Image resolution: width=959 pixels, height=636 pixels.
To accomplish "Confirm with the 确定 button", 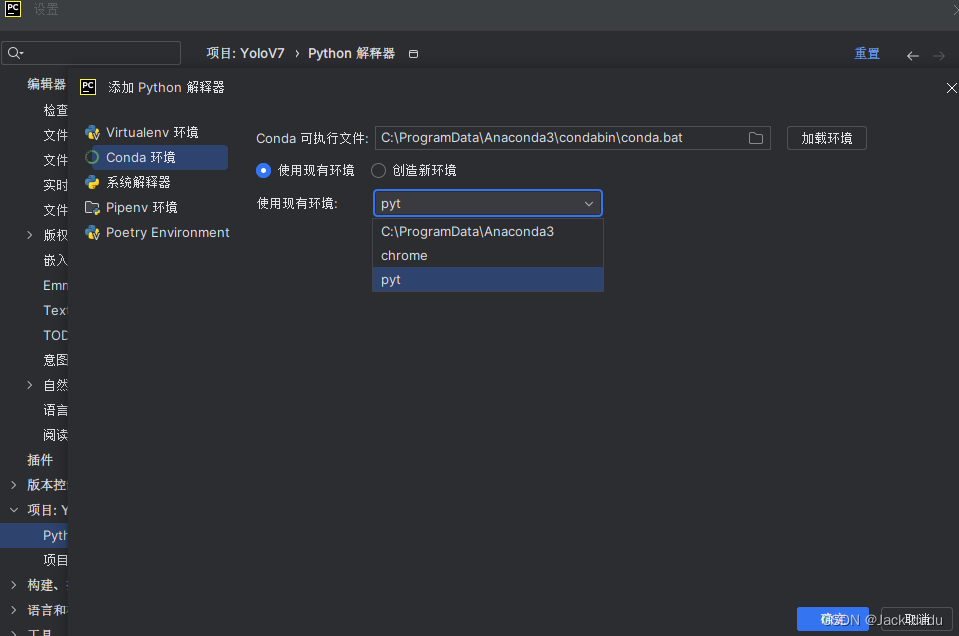I will [x=832, y=619].
